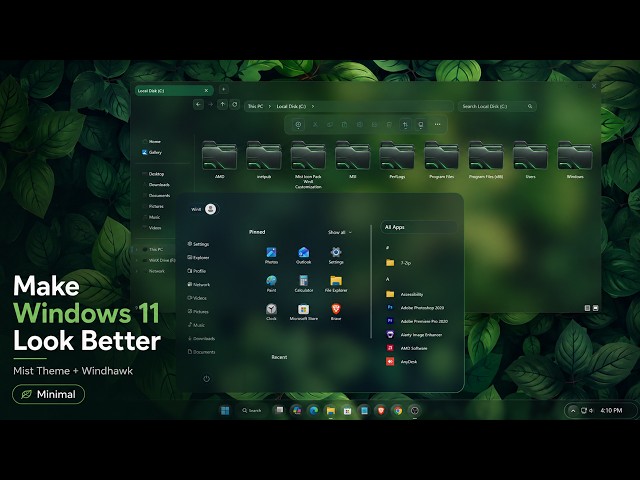Open Explorer in Start menu sidebar

point(198,257)
